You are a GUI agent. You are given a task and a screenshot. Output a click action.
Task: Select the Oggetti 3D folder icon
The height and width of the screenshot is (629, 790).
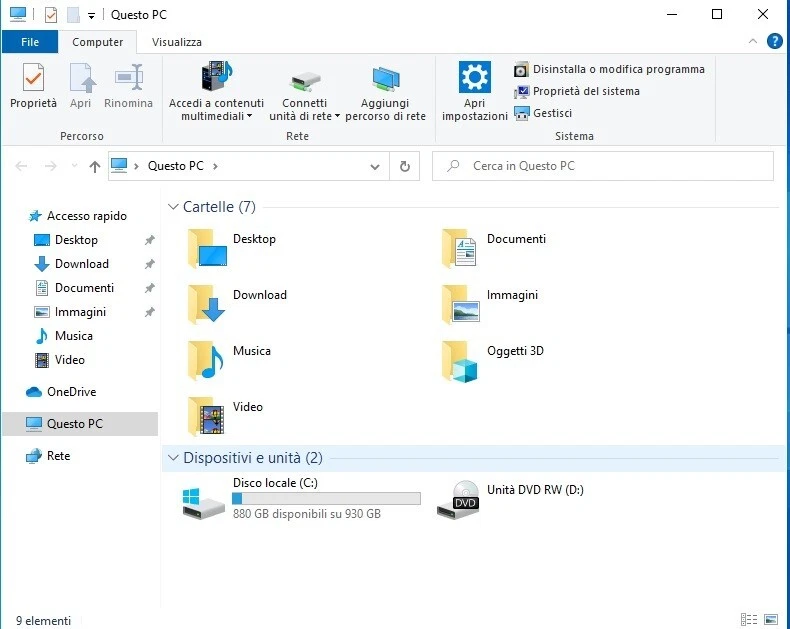tap(459, 361)
